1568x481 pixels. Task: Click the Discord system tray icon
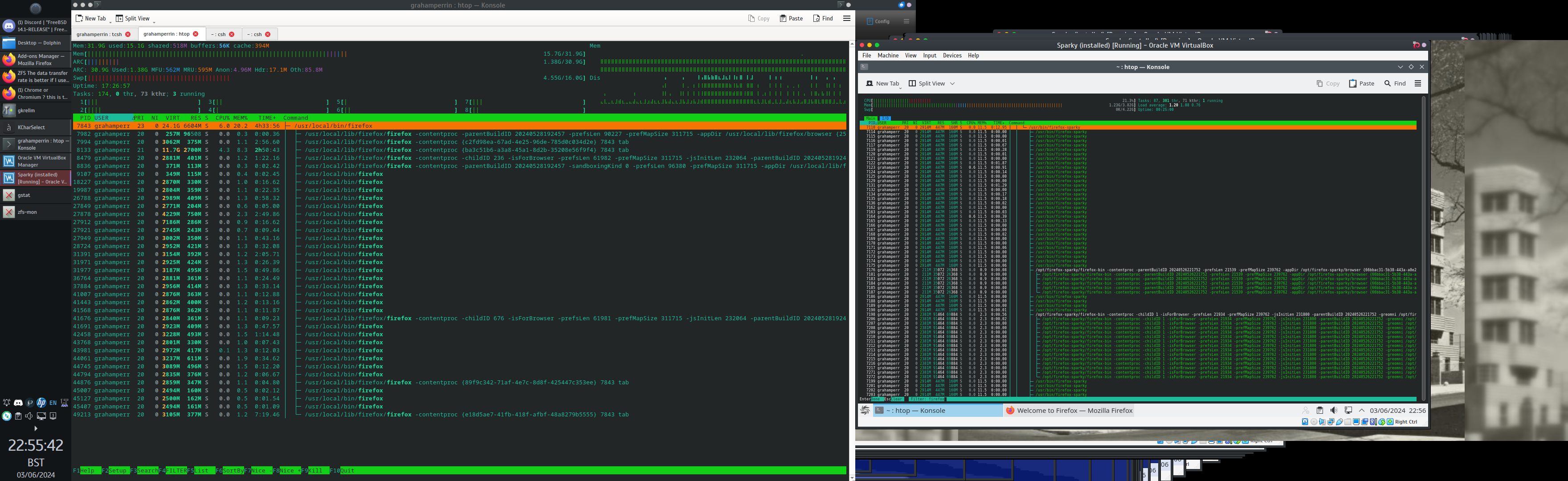(x=18, y=403)
